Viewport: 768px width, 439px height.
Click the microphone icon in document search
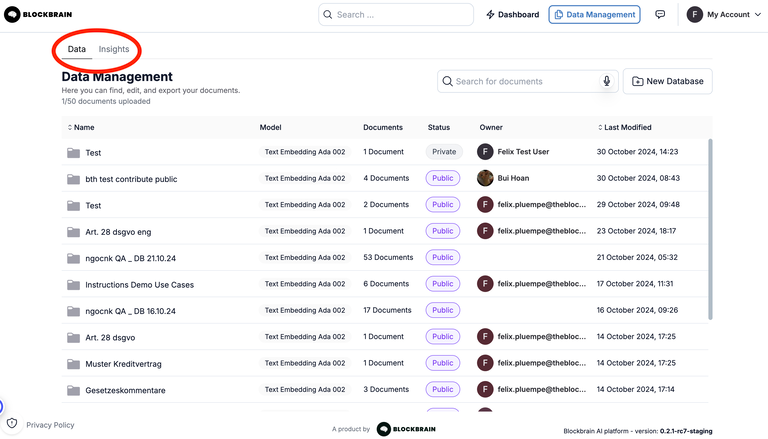[x=606, y=81]
